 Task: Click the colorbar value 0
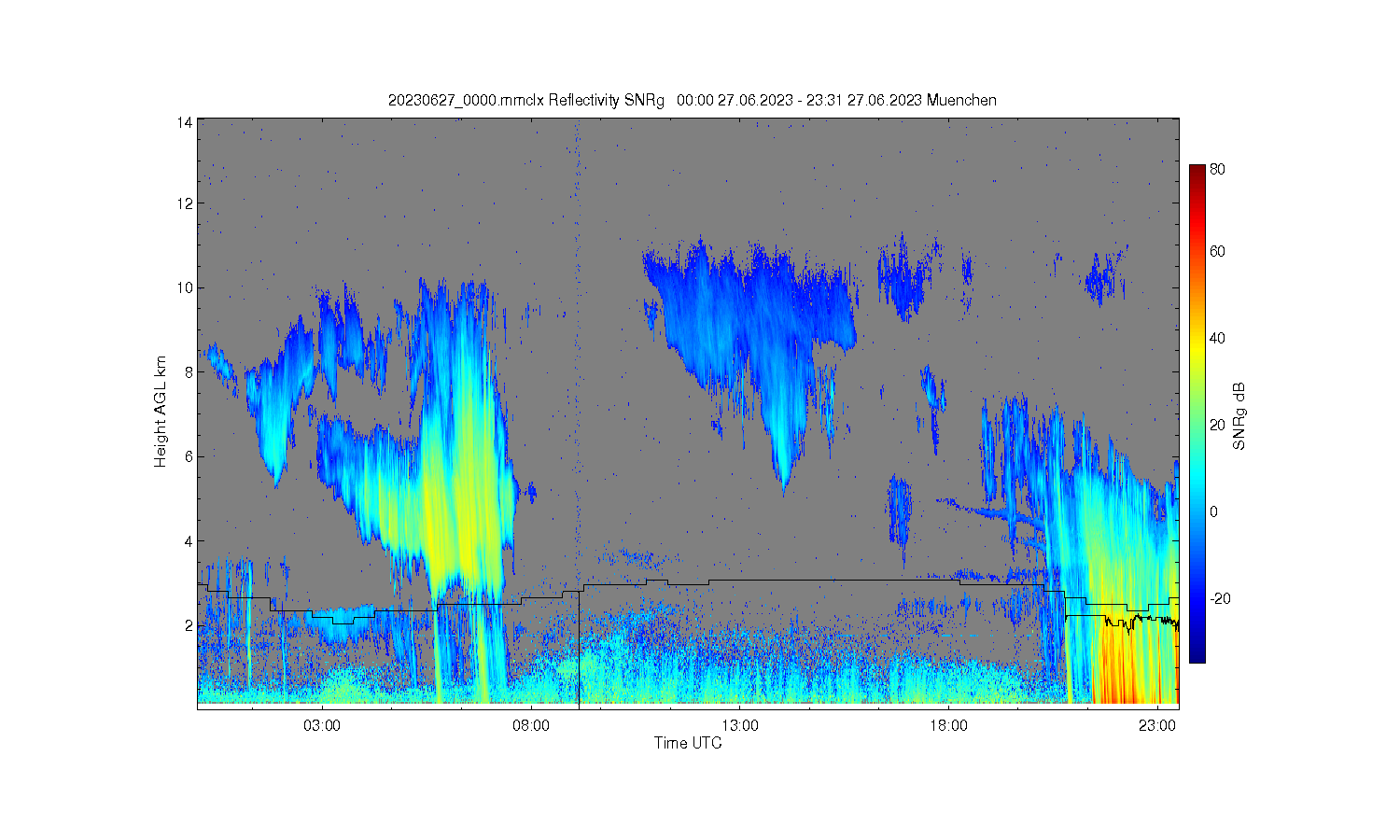[x=1213, y=511]
